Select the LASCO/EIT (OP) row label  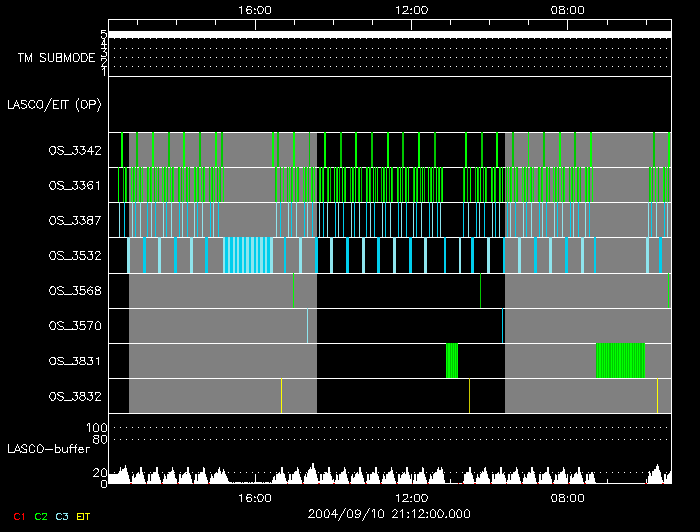point(54,104)
